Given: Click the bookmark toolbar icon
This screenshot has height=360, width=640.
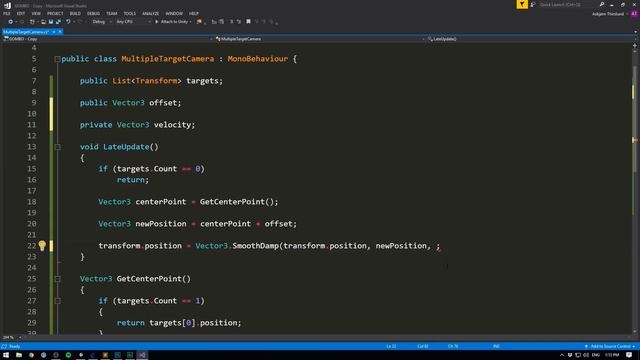Looking at the screenshot, I should pos(248,22).
